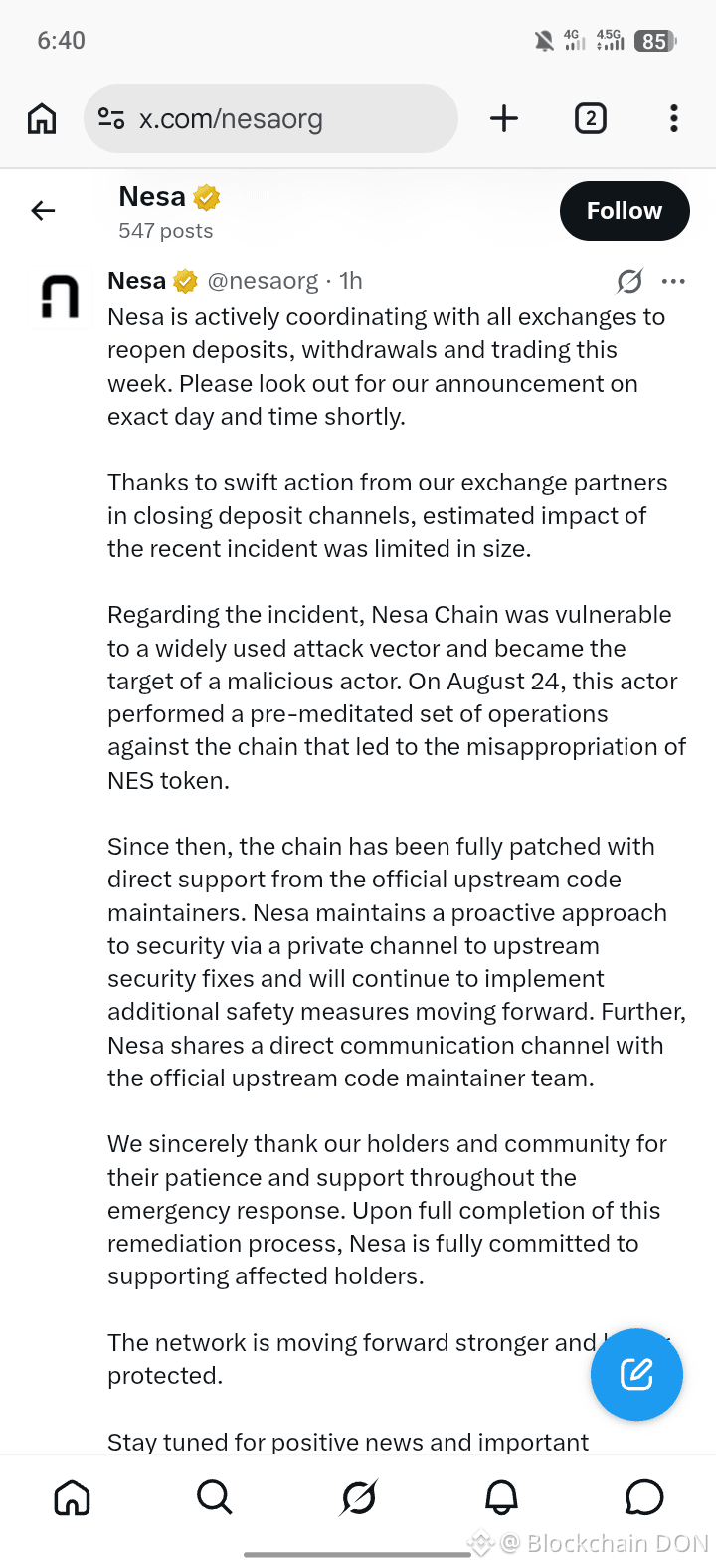Image resolution: width=716 pixels, height=1568 pixels.
Task: Open the tab switcher showing 2 tabs
Action: pos(591,118)
